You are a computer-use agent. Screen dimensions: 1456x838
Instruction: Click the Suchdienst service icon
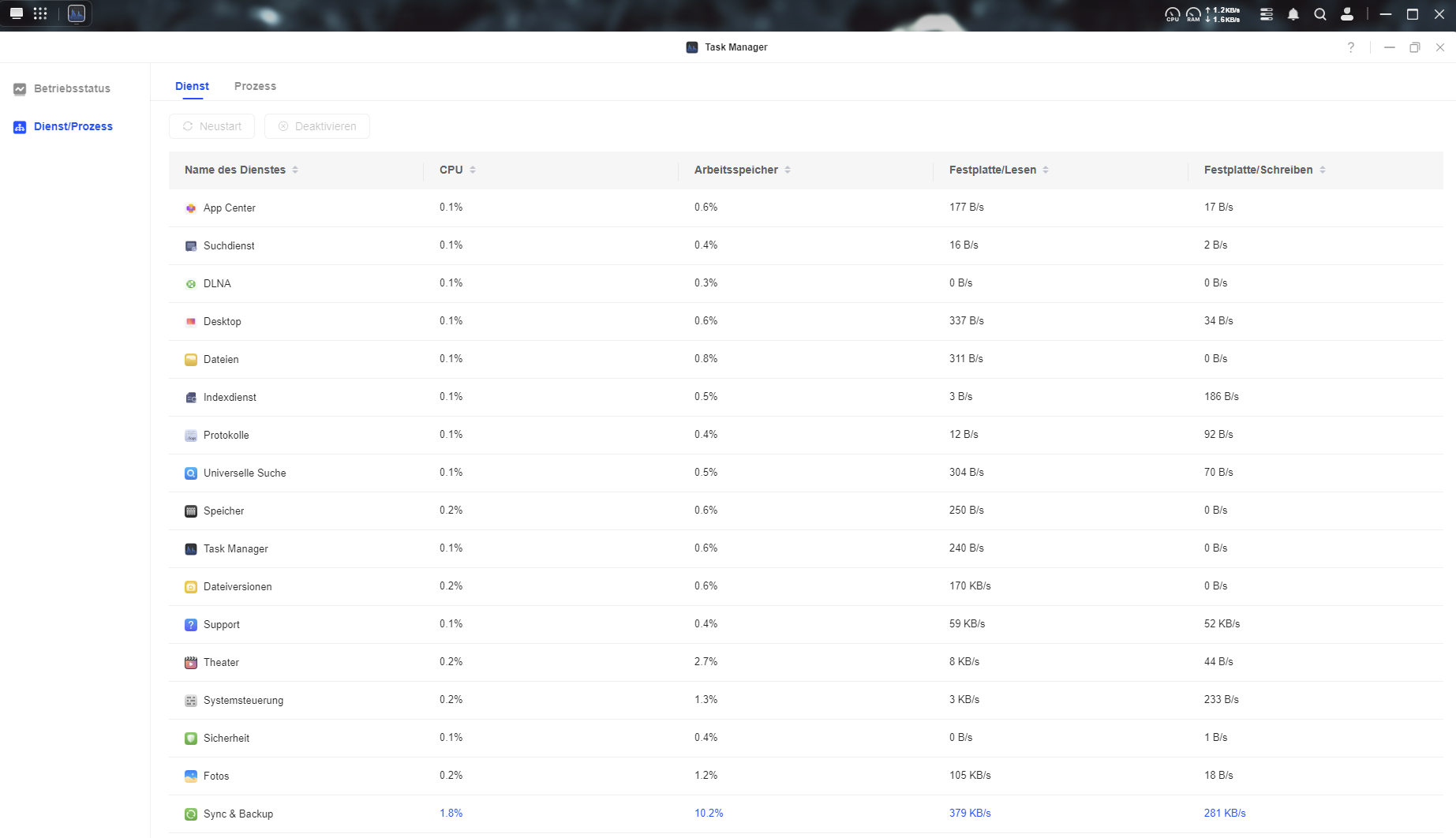pos(190,246)
